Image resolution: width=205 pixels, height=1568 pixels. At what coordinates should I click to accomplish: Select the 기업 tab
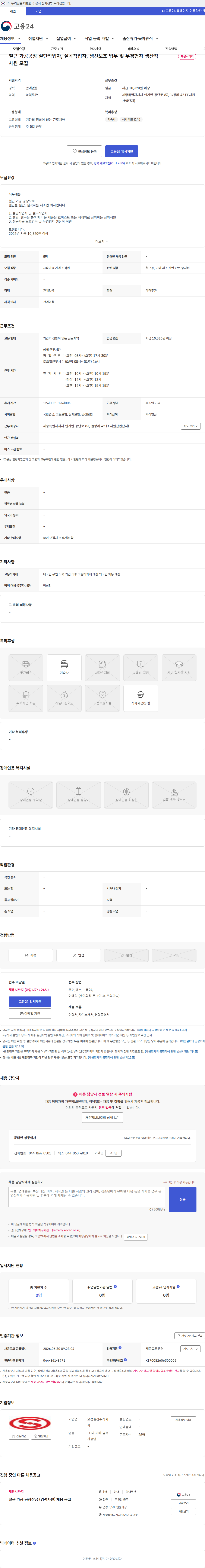pos(38,11)
